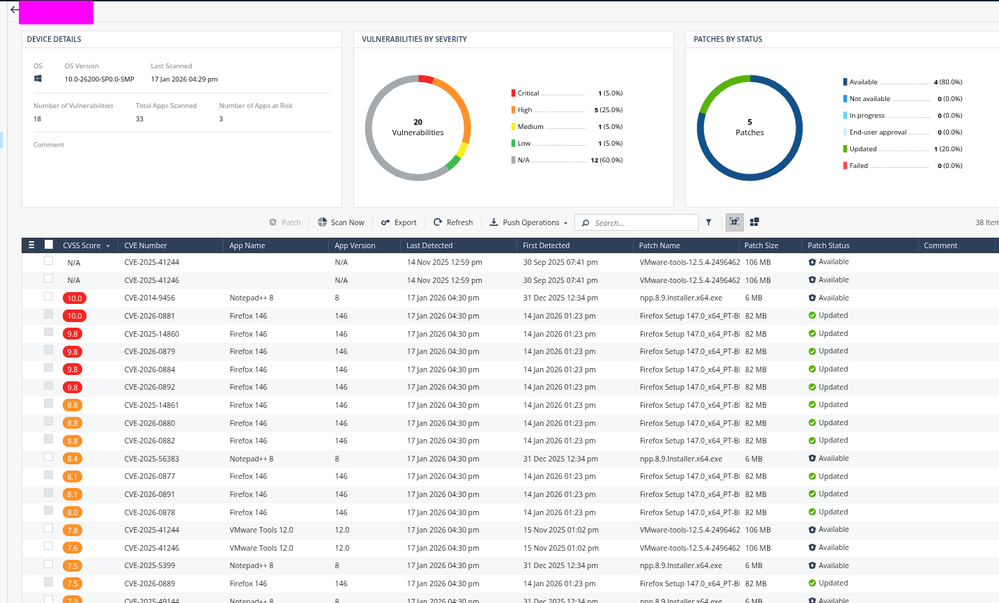Click the yellow Medium legend swatch
The width and height of the screenshot is (999, 603).
click(x=513, y=126)
